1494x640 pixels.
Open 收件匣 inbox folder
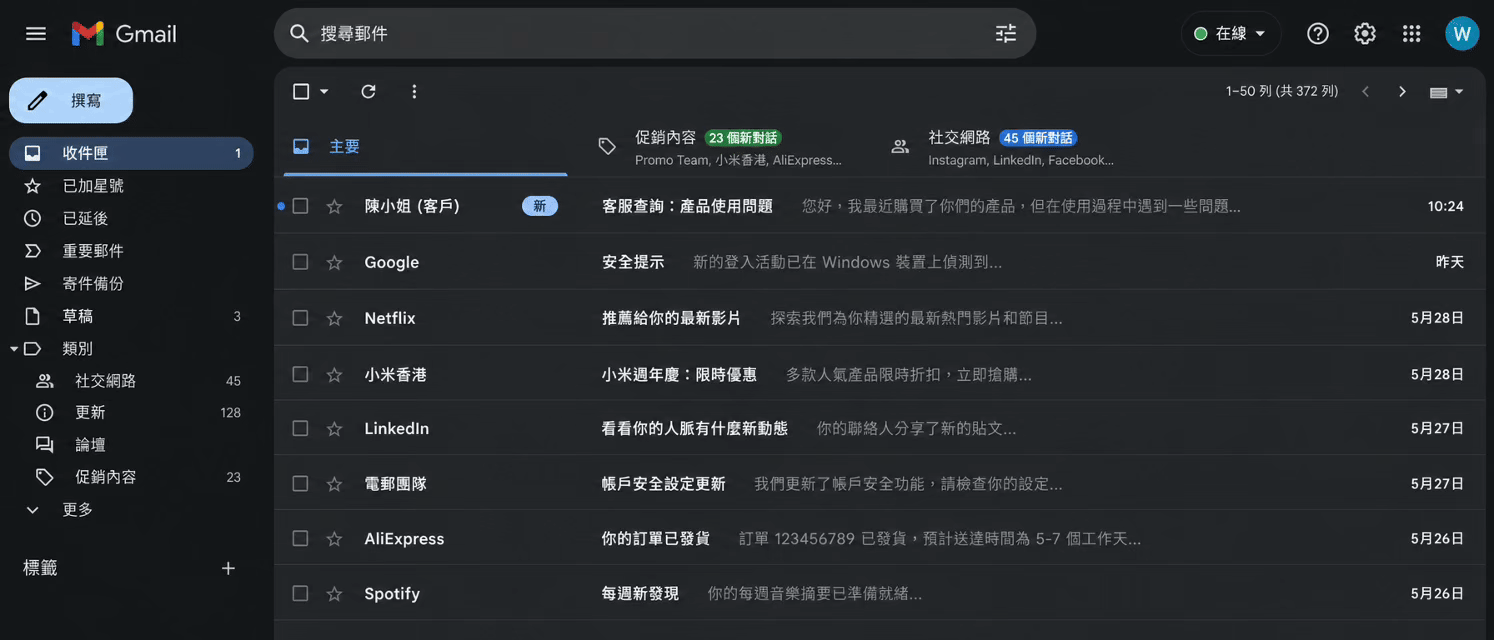131,153
